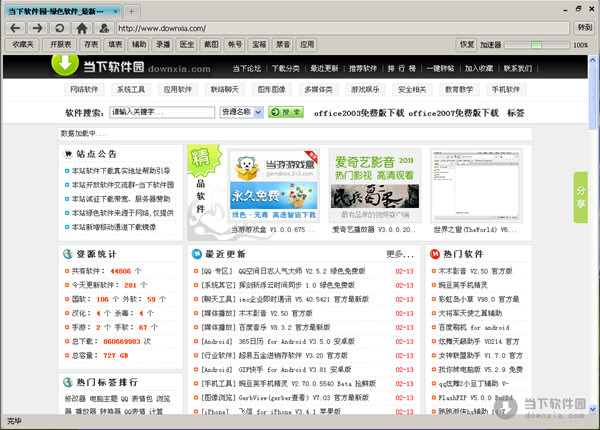
Task: Click the 医生 toolbar button
Action: (x=187, y=45)
